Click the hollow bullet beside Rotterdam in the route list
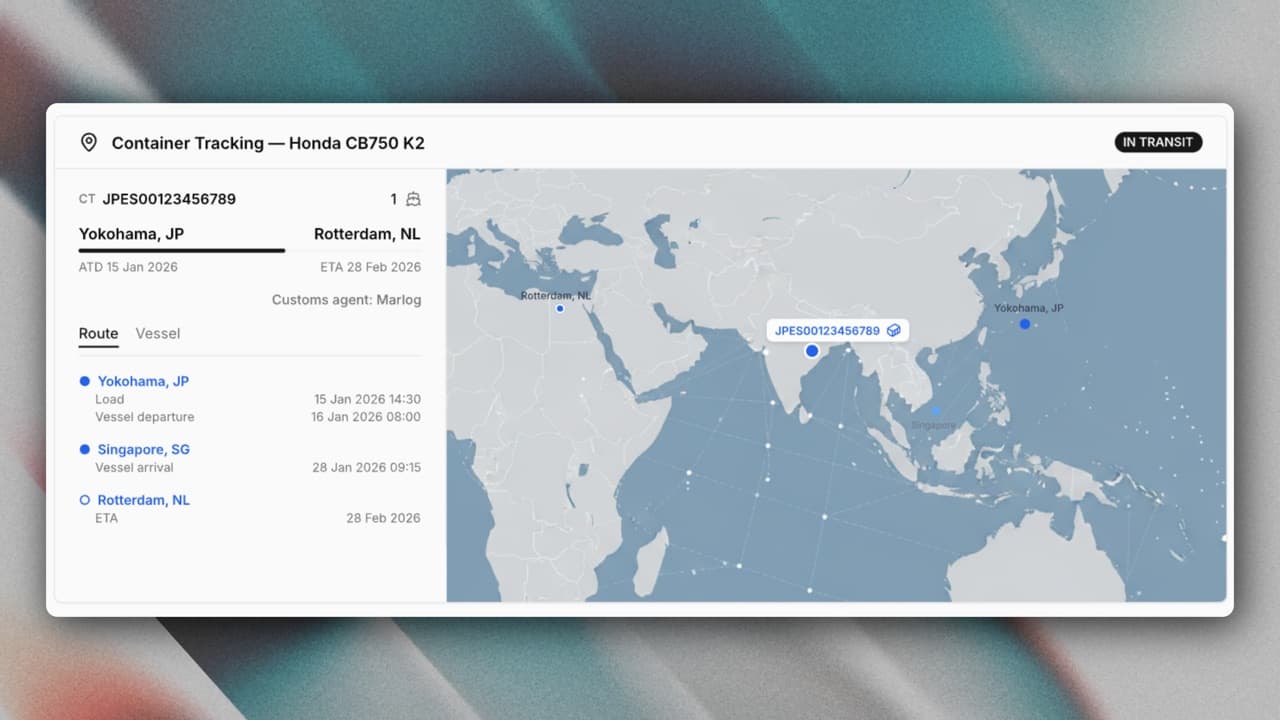The height and width of the screenshot is (720, 1280). pyautogui.click(x=84, y=500)
